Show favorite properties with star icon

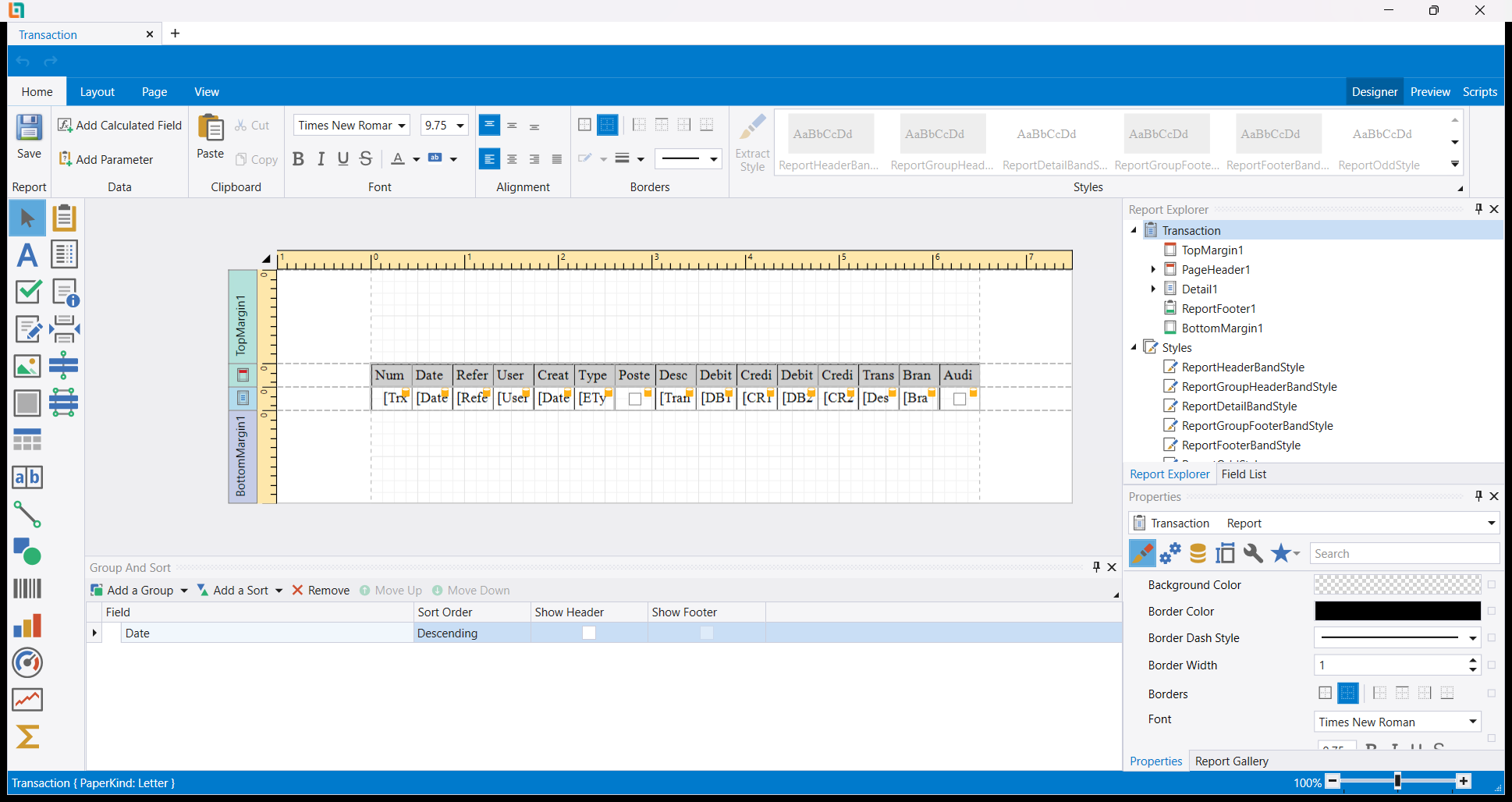click(1281, 553)
